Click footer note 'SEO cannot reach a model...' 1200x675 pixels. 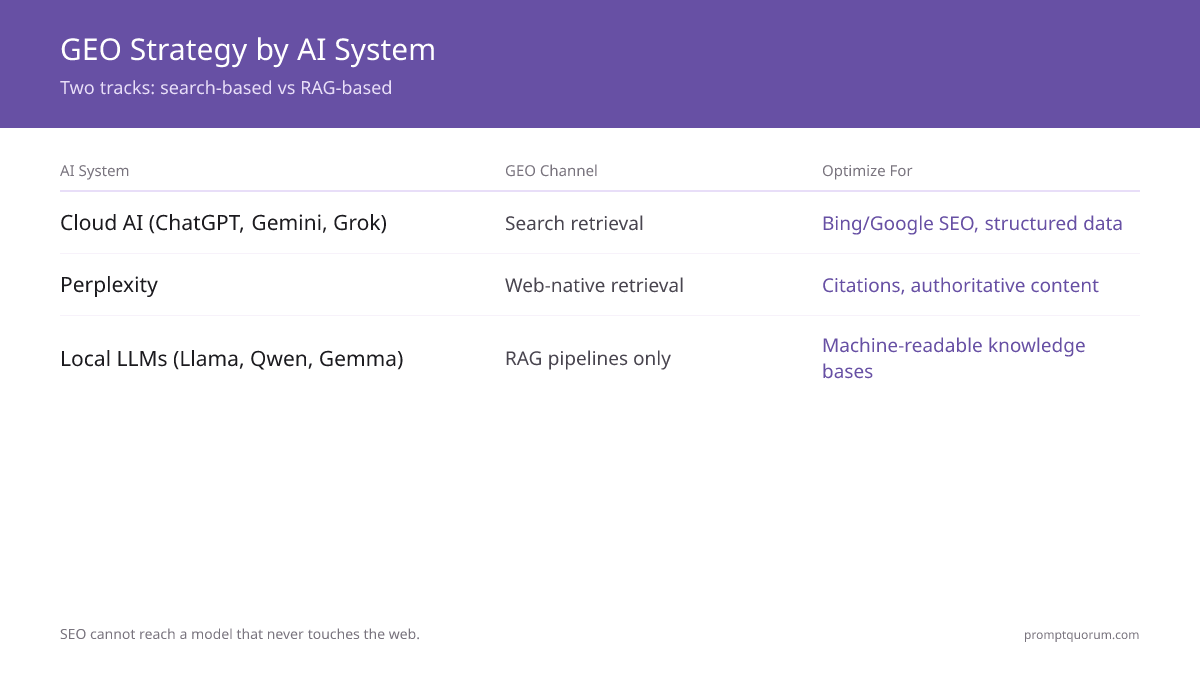[x=240, y=634]
